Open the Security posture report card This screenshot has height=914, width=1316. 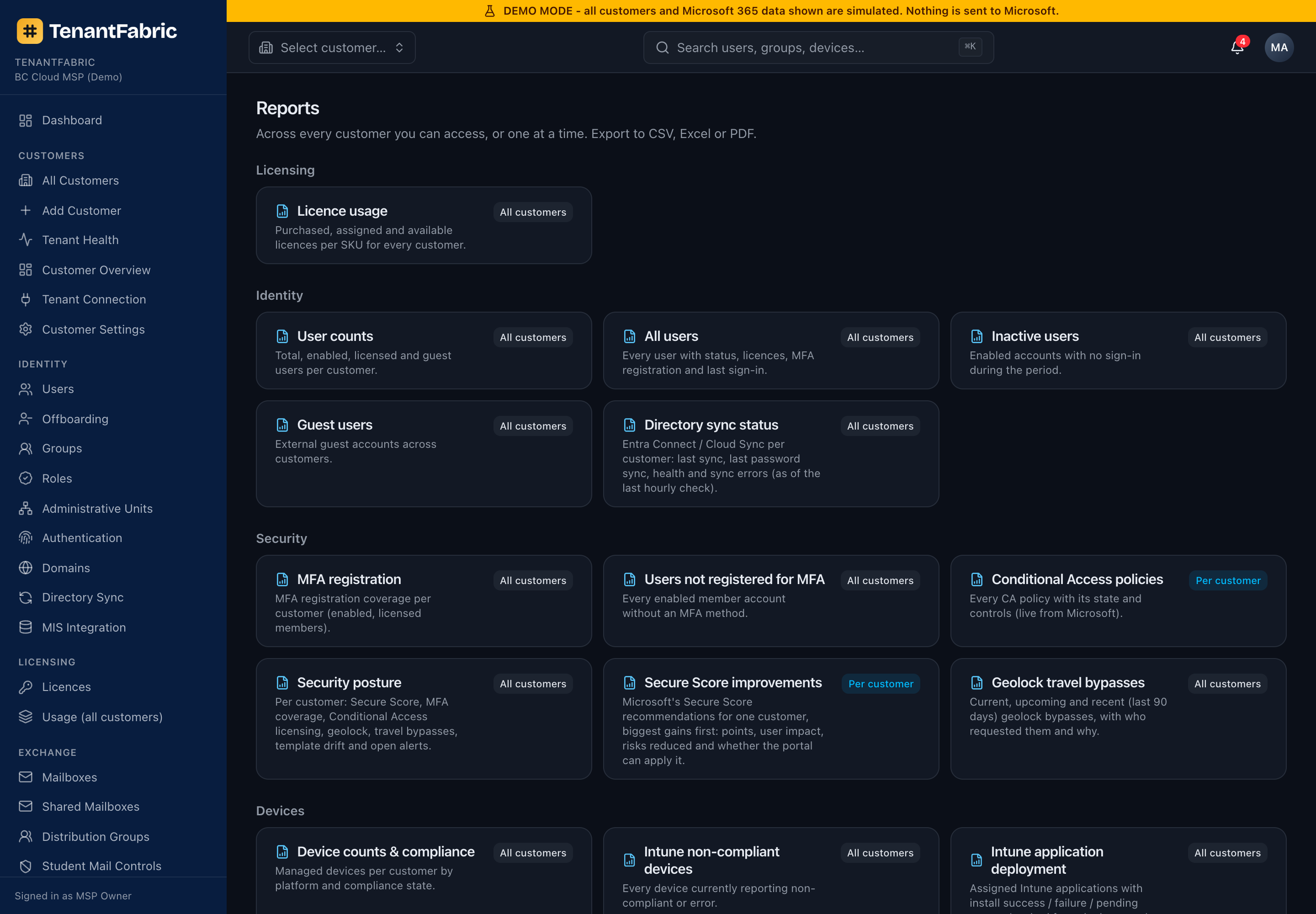(424, 719)
